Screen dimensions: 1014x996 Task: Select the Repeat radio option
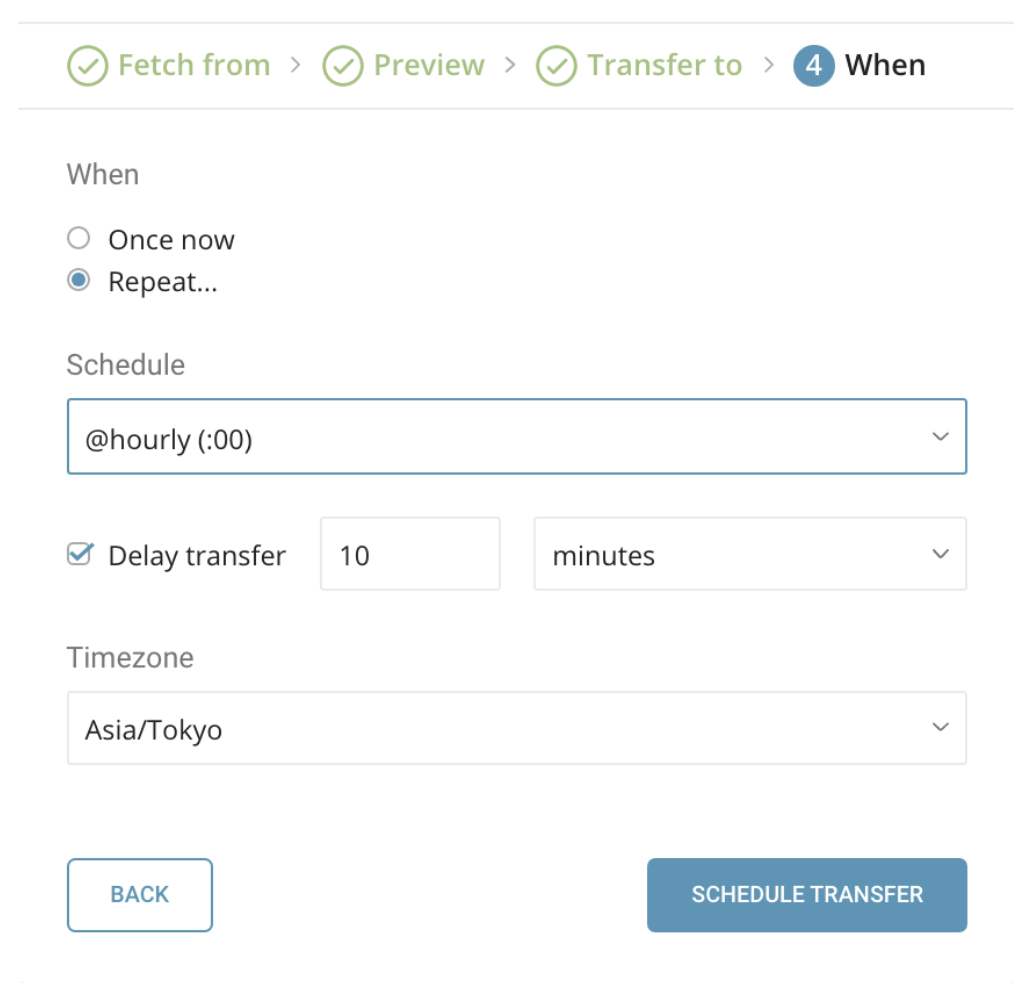pyautogui.click(x=78, y=282)
